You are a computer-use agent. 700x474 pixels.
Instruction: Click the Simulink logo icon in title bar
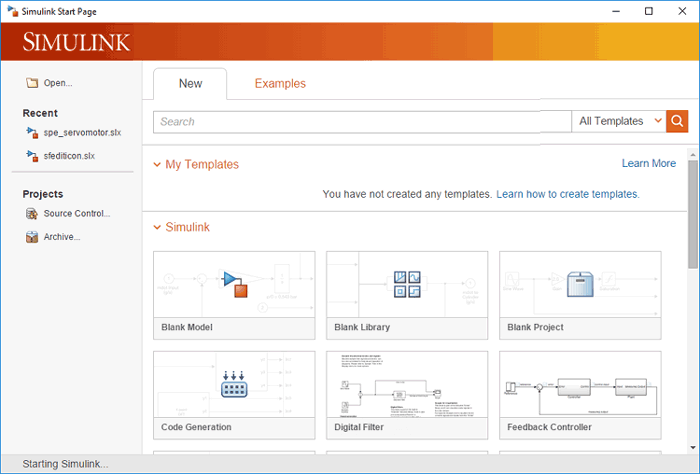(x=12, y=11)
